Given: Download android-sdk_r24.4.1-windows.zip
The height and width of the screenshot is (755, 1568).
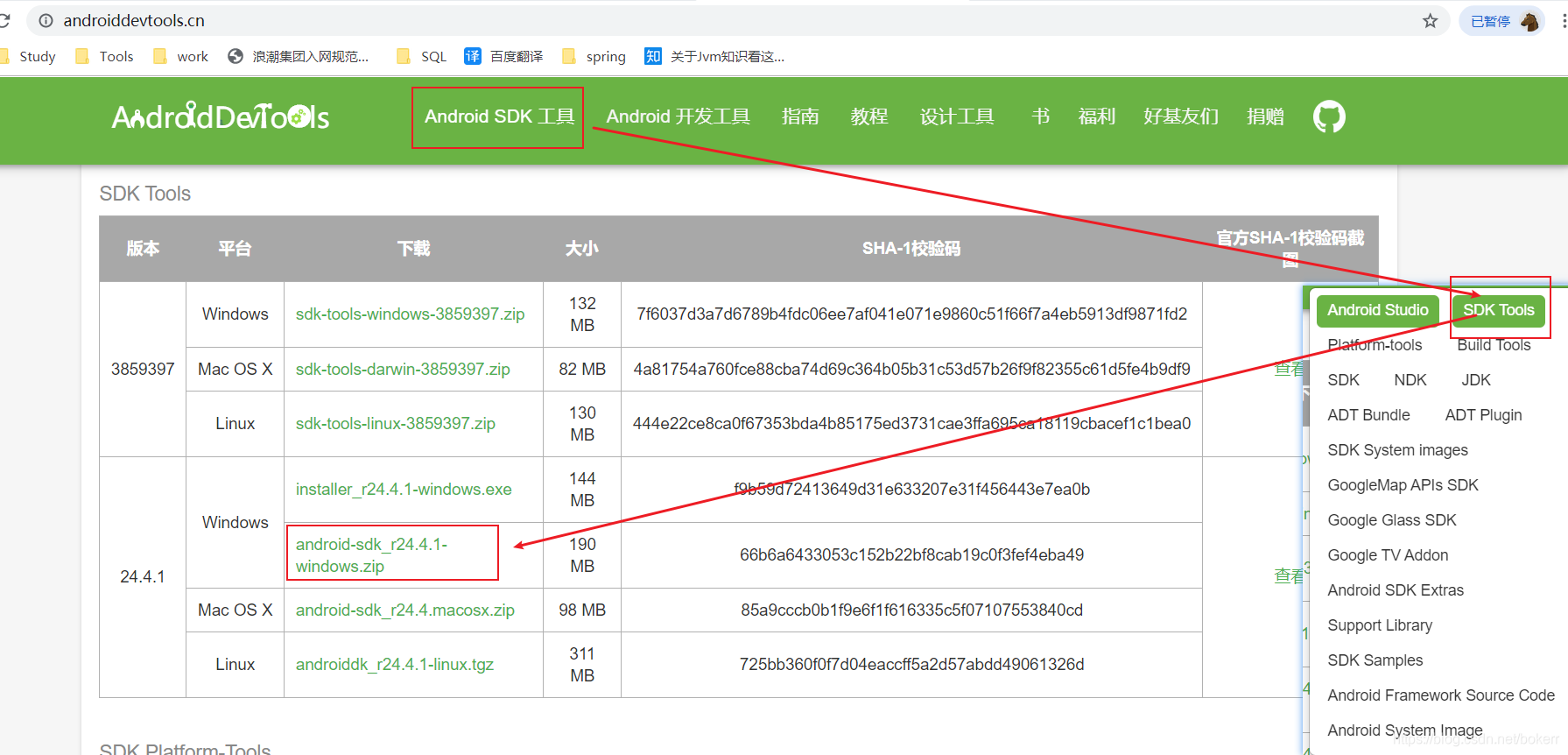Looking at the screenshot, I should (371, 555).
